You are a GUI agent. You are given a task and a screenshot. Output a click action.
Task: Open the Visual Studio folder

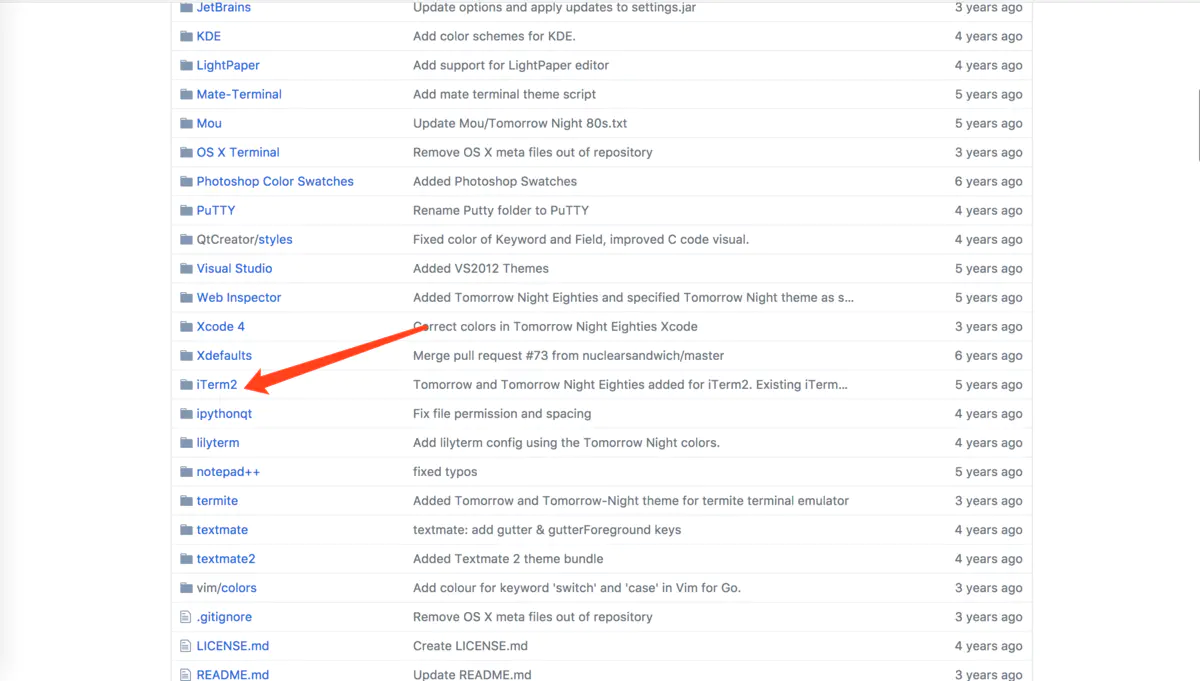point(234,268)
